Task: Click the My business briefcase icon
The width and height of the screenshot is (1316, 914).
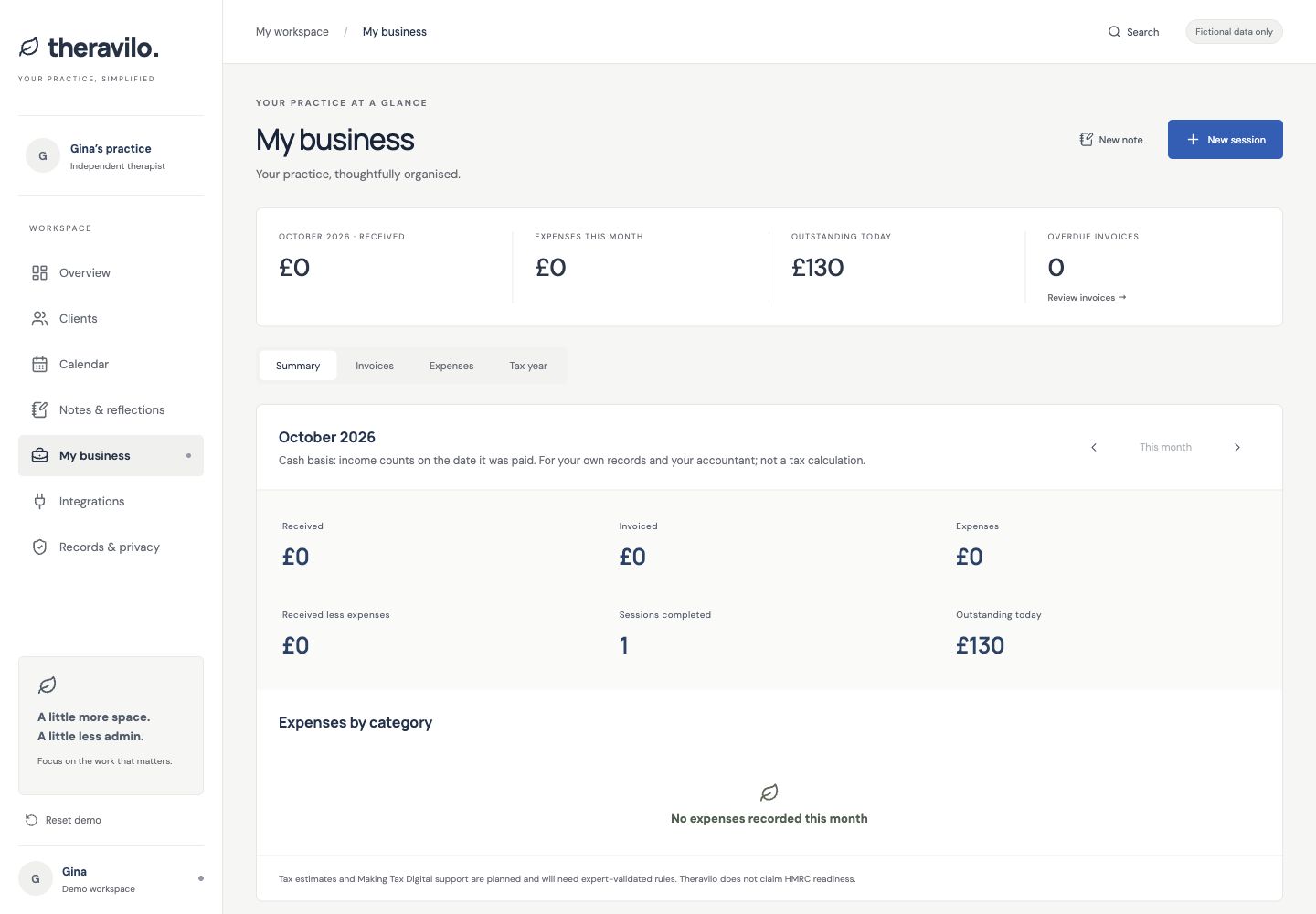Action: 39,455
